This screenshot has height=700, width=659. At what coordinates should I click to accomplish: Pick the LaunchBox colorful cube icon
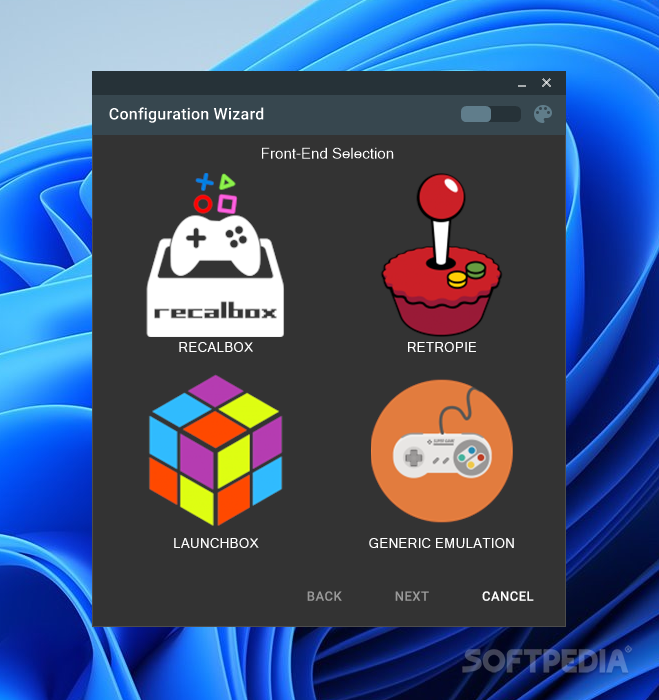coord(216,450)
